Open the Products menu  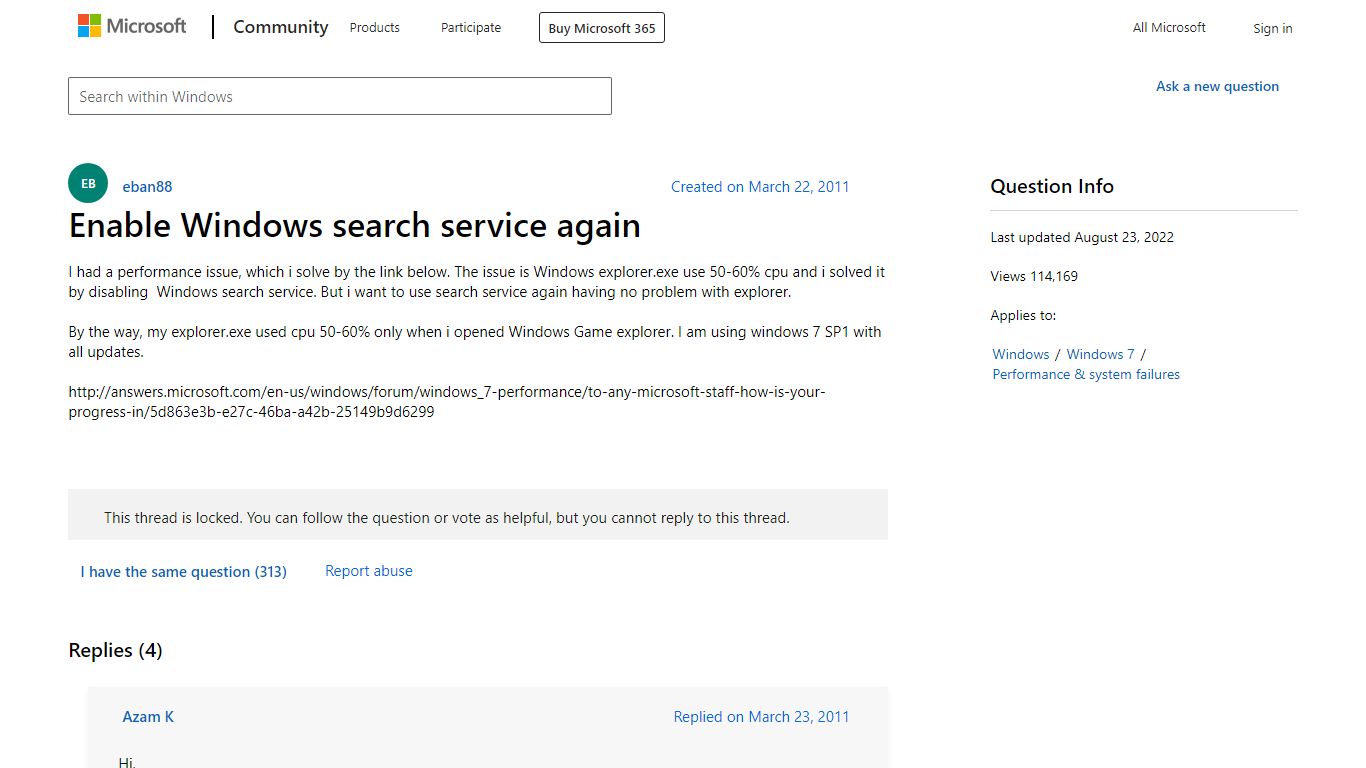pos(375,27)
